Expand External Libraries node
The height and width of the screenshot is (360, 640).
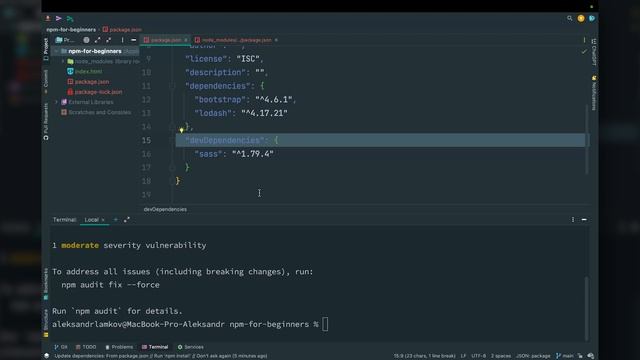pos(56,102)
